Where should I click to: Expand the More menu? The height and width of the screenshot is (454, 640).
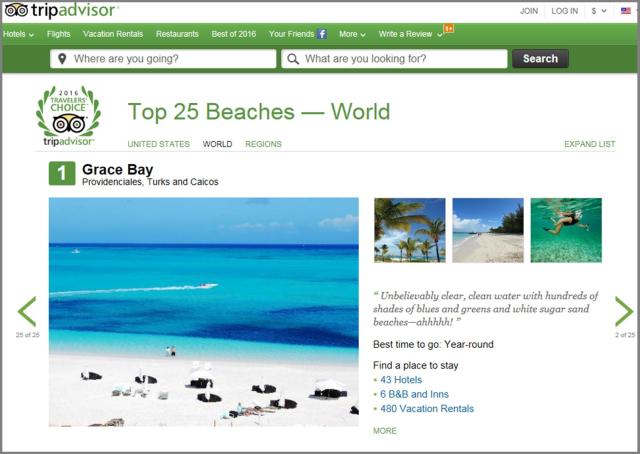[352, 34]
